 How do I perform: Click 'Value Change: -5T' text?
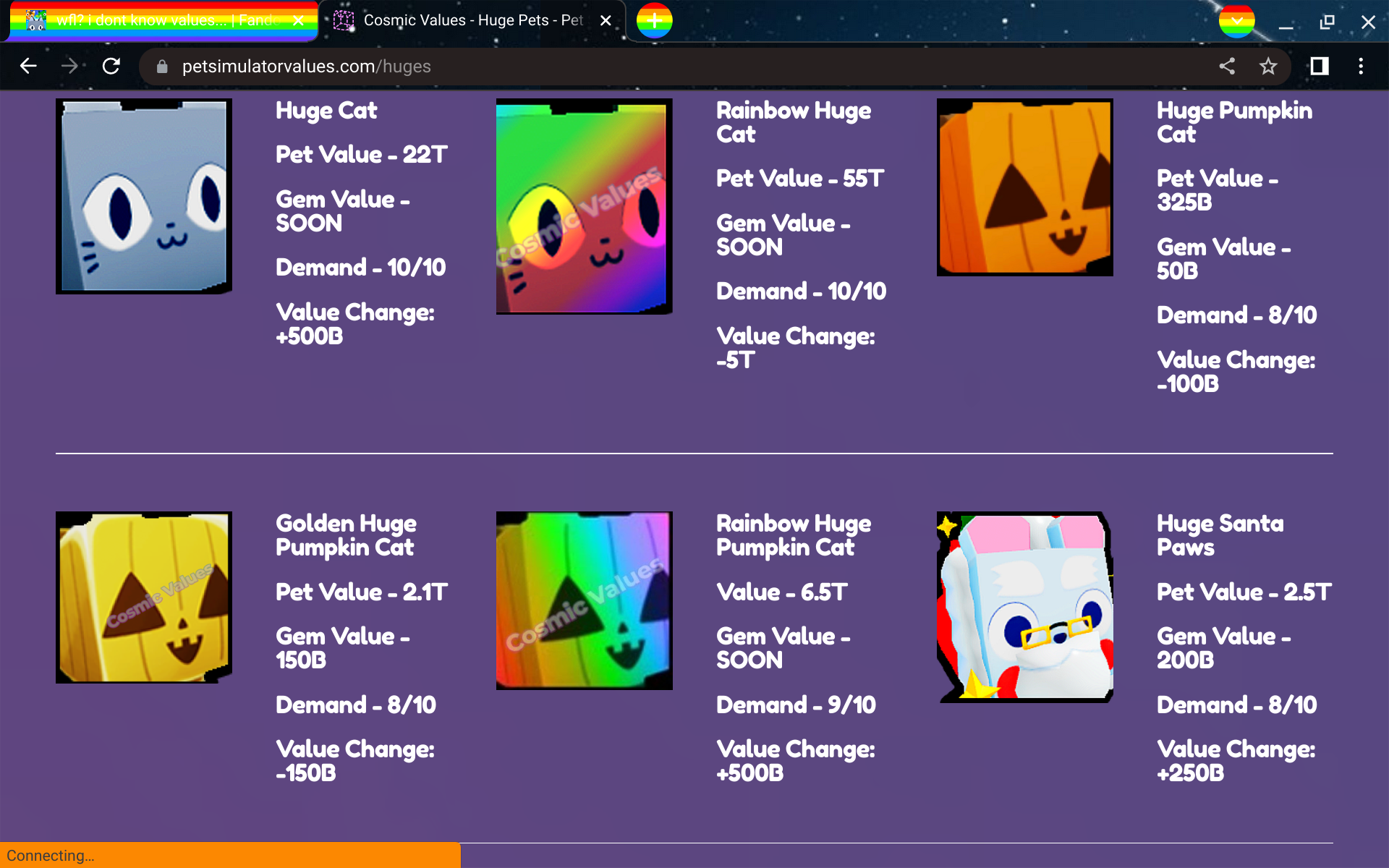[796, 348]
